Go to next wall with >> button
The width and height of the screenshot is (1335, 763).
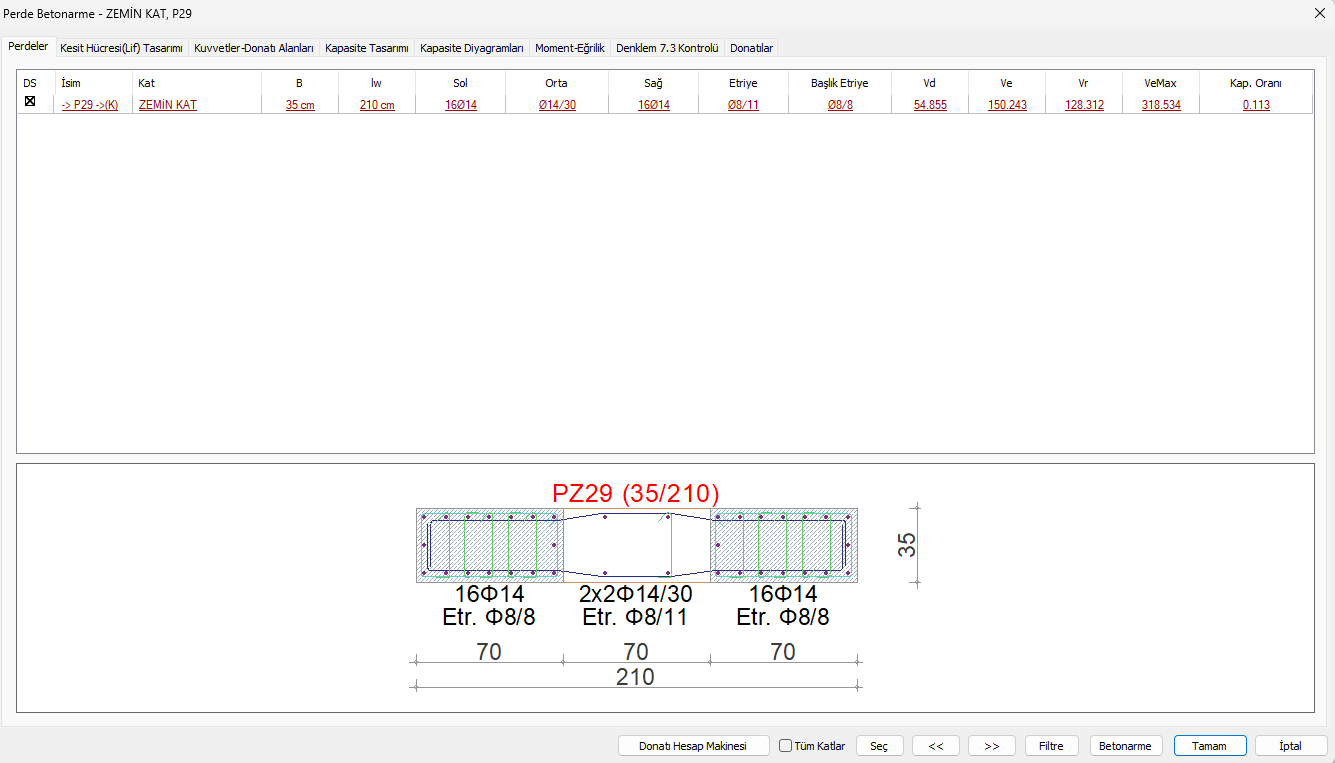[992, 746]
